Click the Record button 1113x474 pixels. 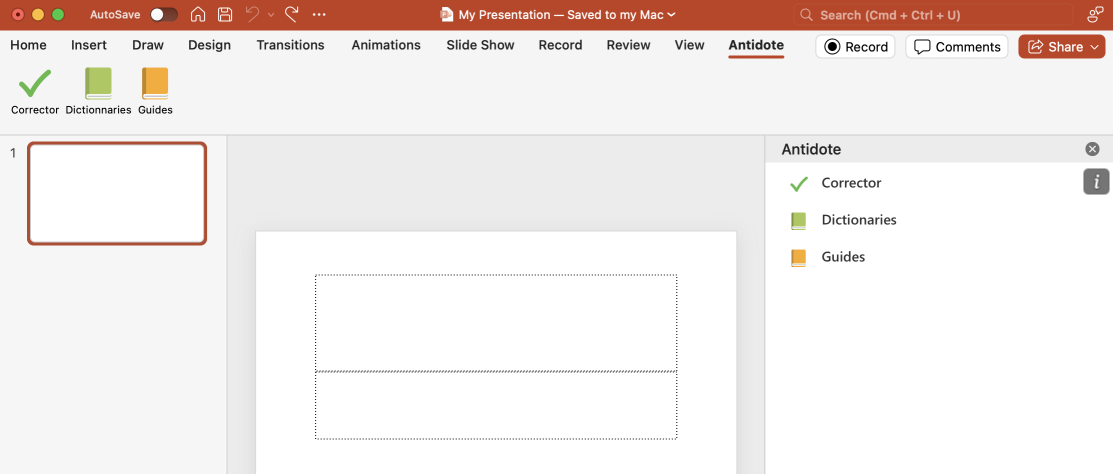click(x=856, y=47)
